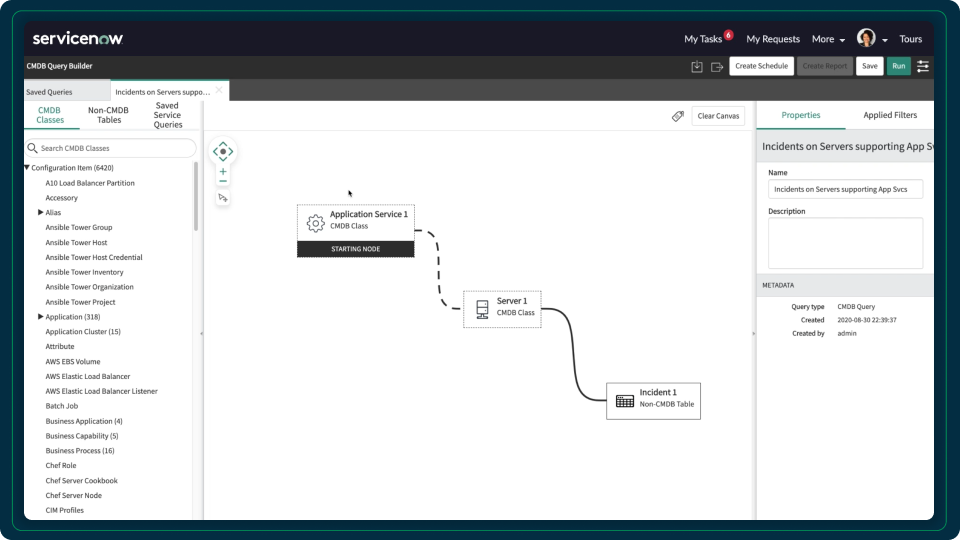Collapse the left panel handle
The height and width of the screenshot is (540, 960).
[x=201, y=334]
